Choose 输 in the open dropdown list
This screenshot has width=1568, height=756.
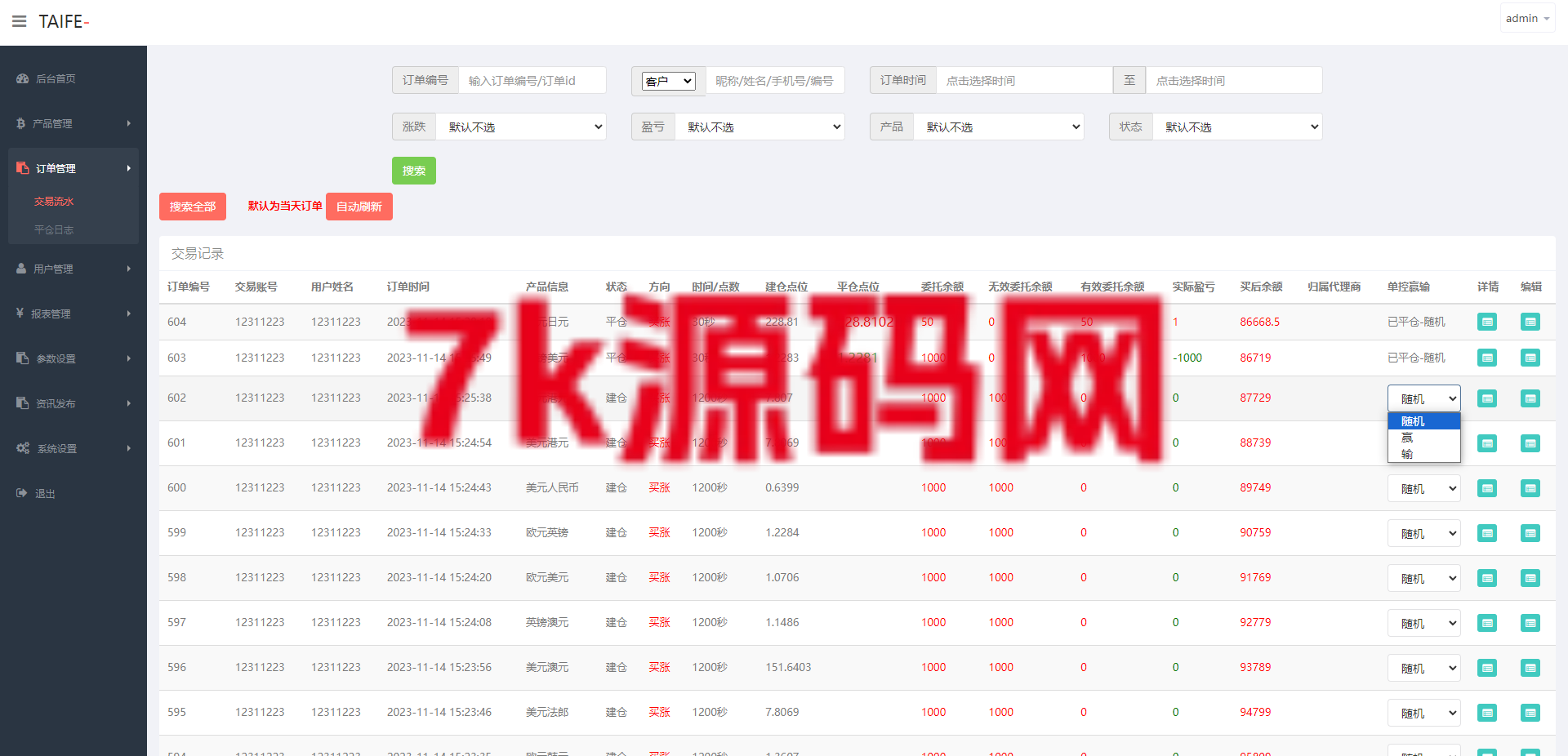click(1423, 454)
